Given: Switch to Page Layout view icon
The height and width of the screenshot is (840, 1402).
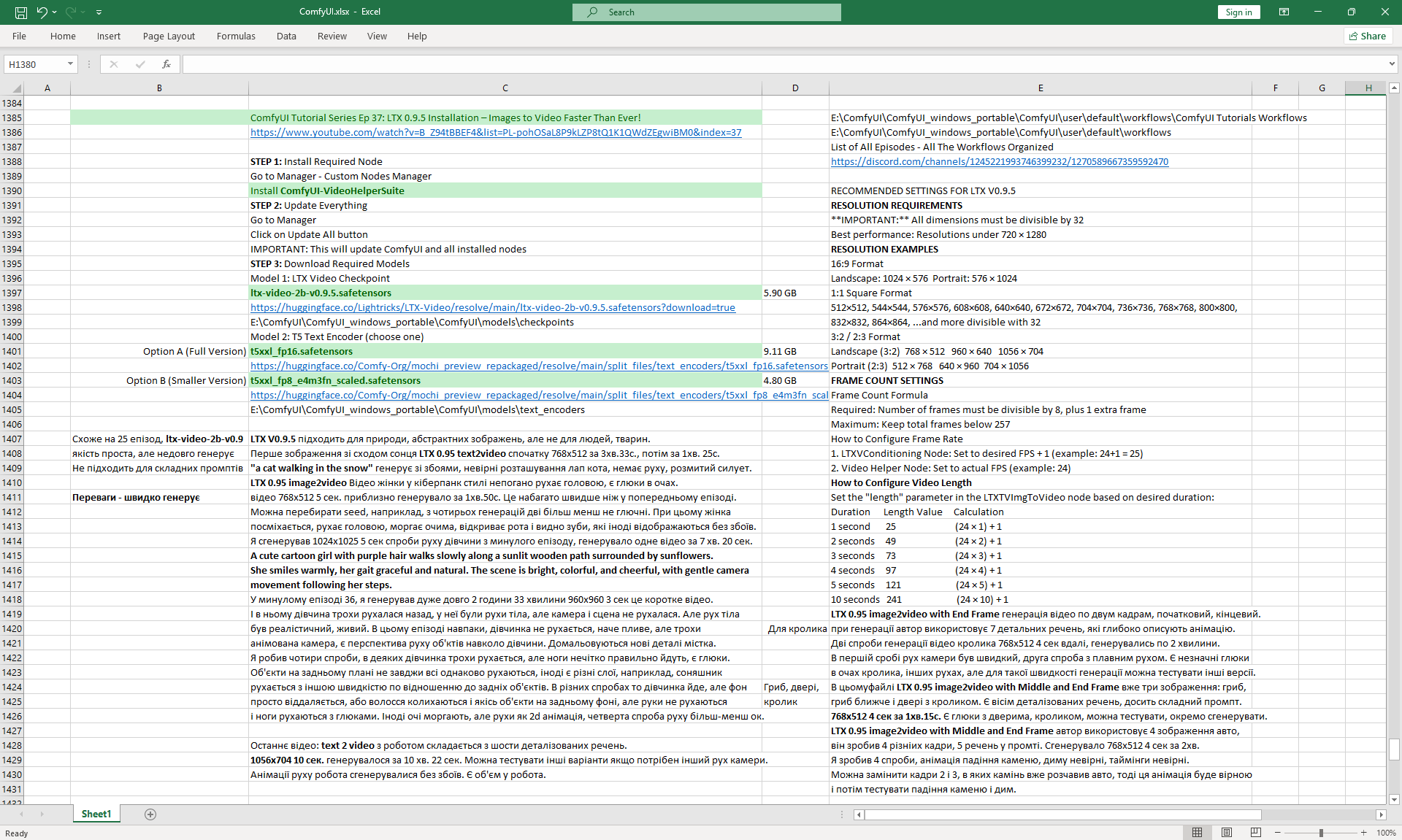Looking at the screenshot, I should pyautogui.click(x=1227, y=833).
